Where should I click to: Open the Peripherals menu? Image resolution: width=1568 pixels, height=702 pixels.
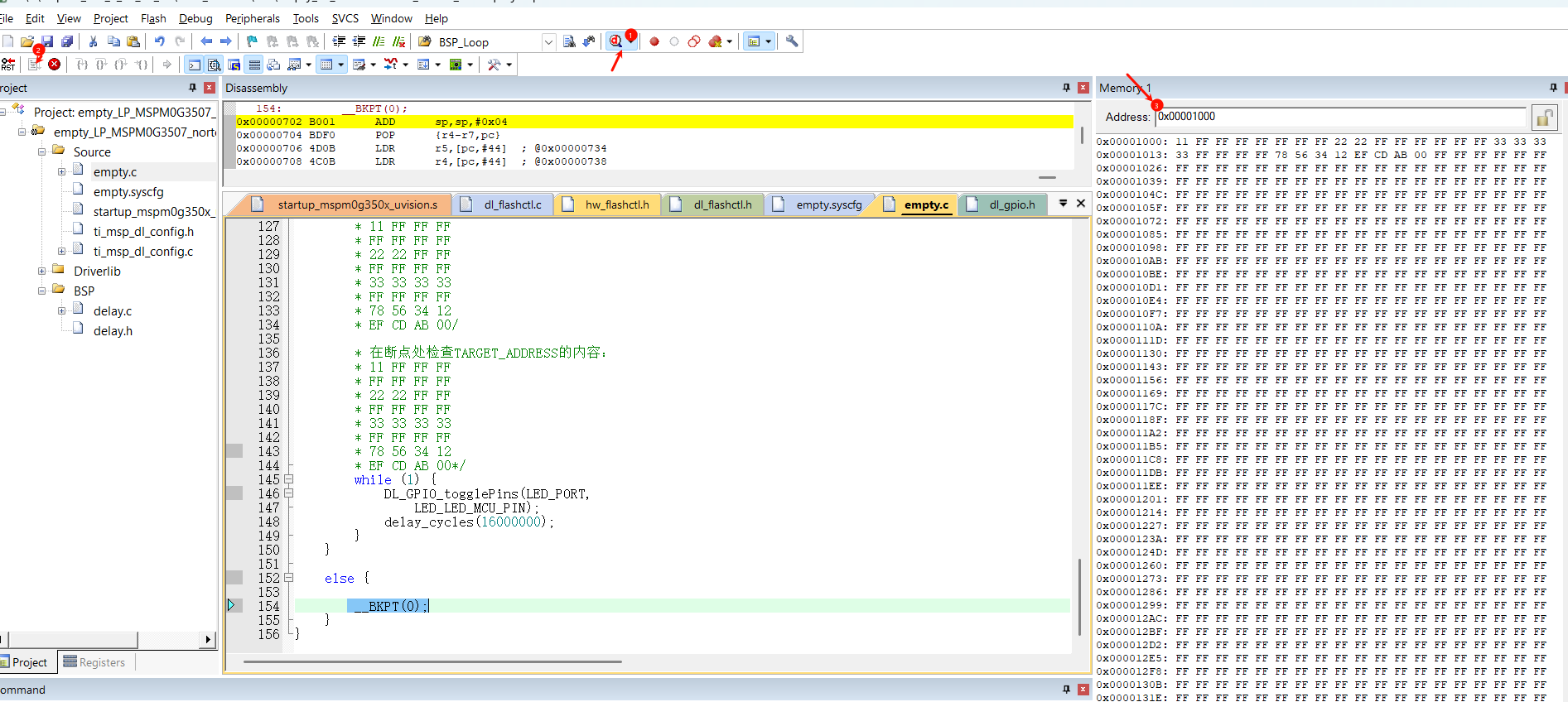pyautogui.click(x=252, y=18)
